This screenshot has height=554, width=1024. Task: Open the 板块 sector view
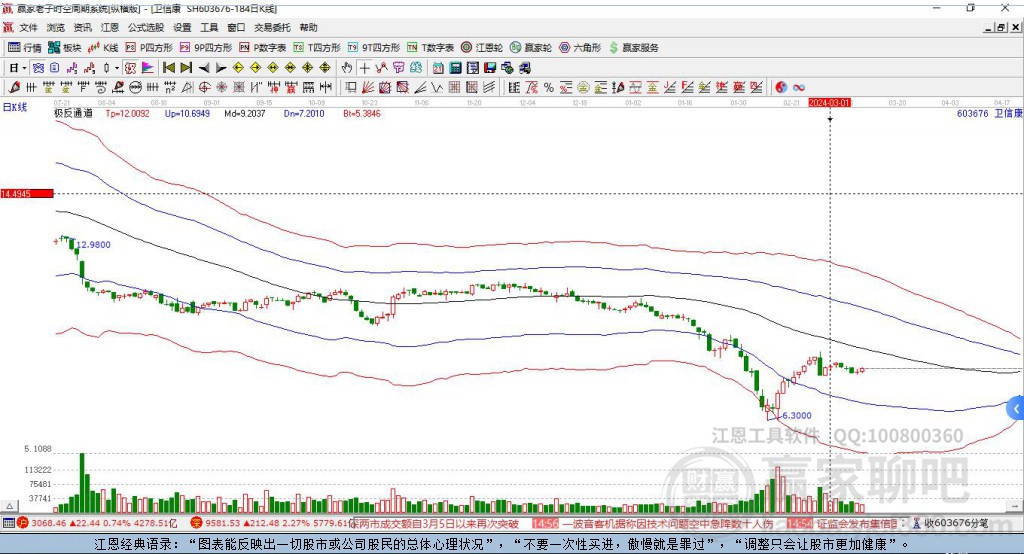(64, 48)
